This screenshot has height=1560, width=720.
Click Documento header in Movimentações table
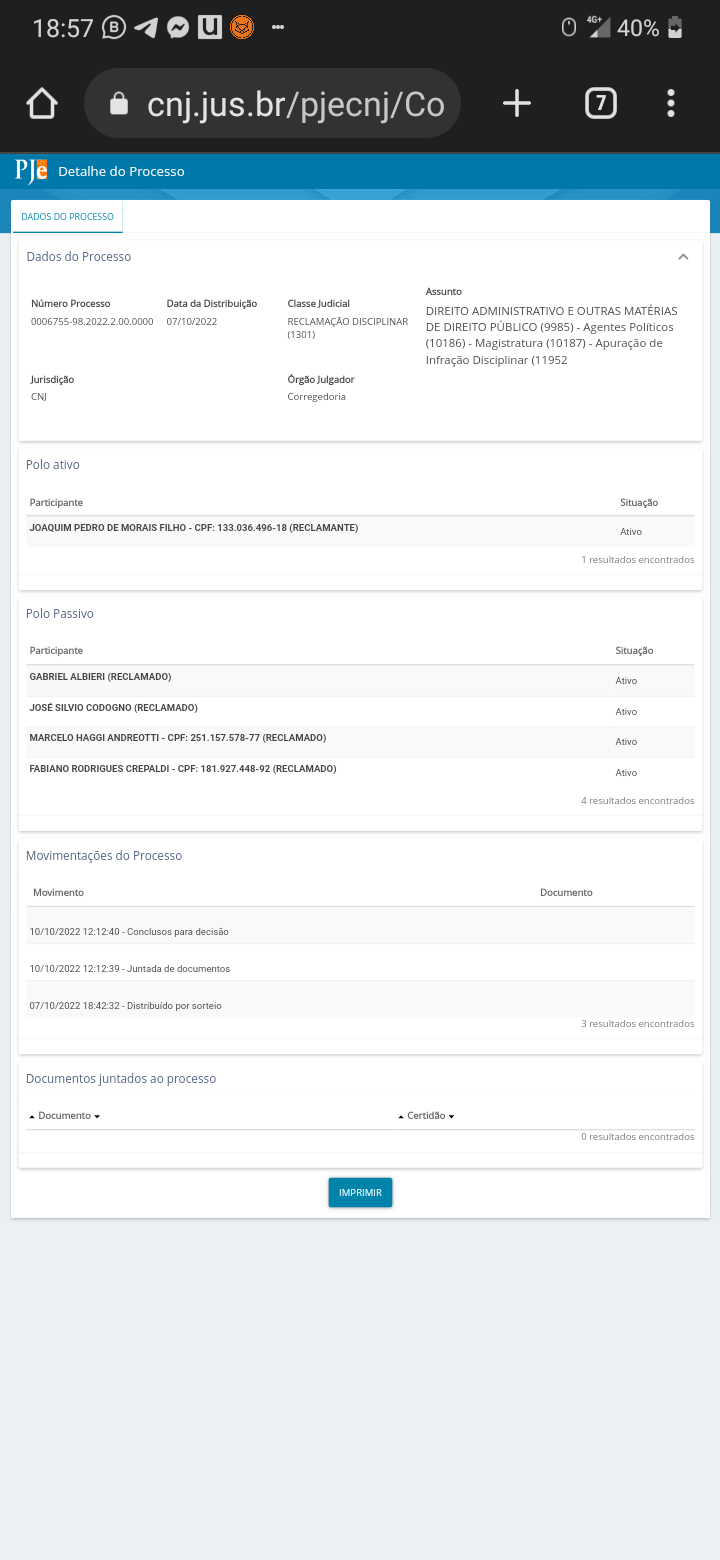click(566, 892)
